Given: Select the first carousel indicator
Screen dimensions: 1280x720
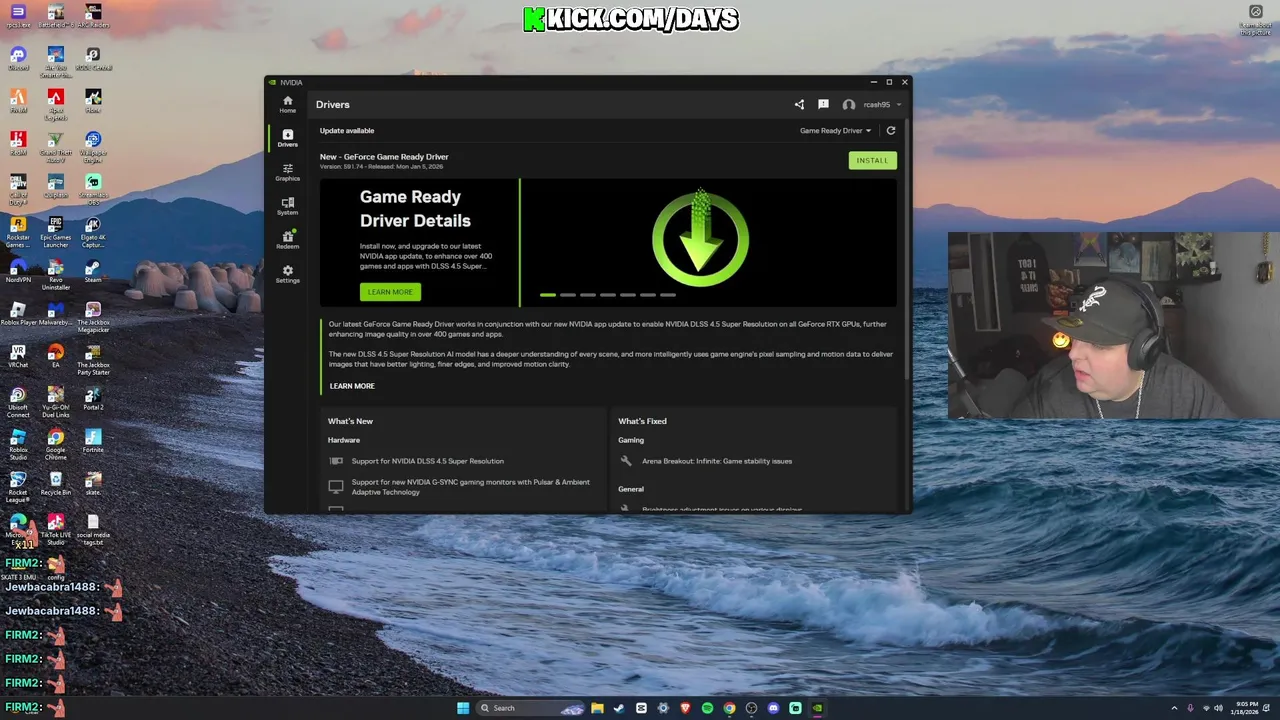Looking at the screenshot, I should coord(548,295).
